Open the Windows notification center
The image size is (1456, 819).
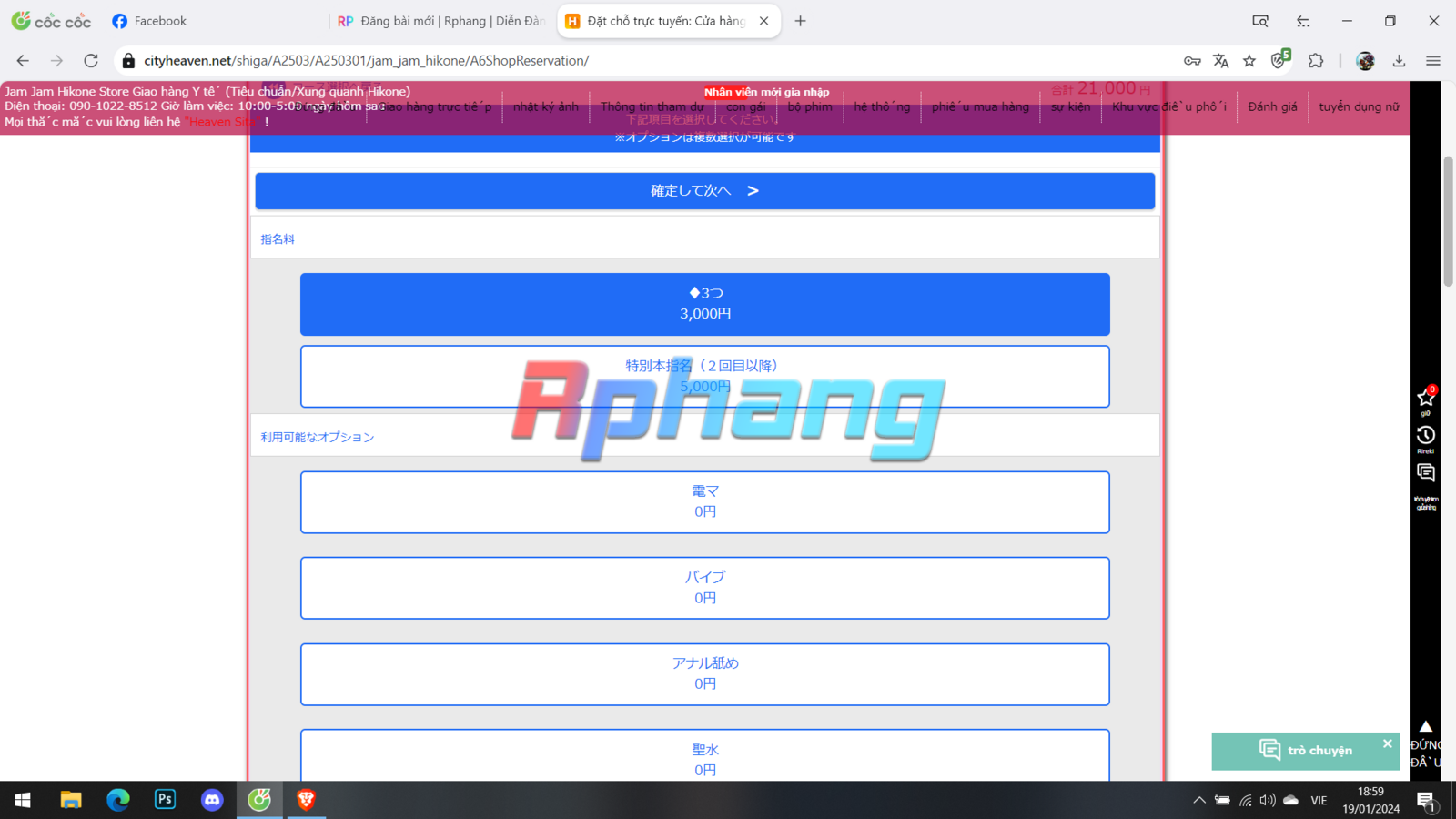click(x=1427, y=801)
